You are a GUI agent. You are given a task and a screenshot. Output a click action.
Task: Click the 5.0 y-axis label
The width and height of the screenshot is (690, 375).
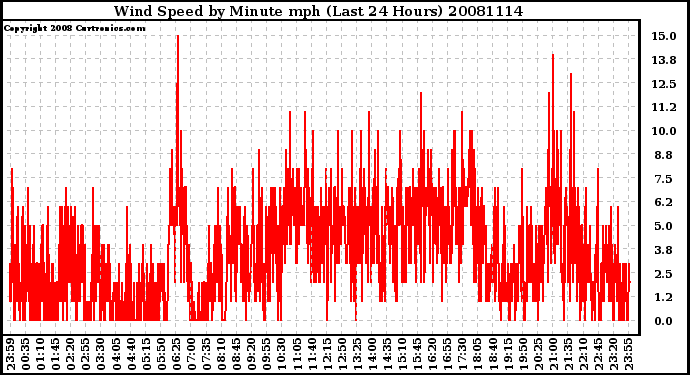[x=664, y=226]
